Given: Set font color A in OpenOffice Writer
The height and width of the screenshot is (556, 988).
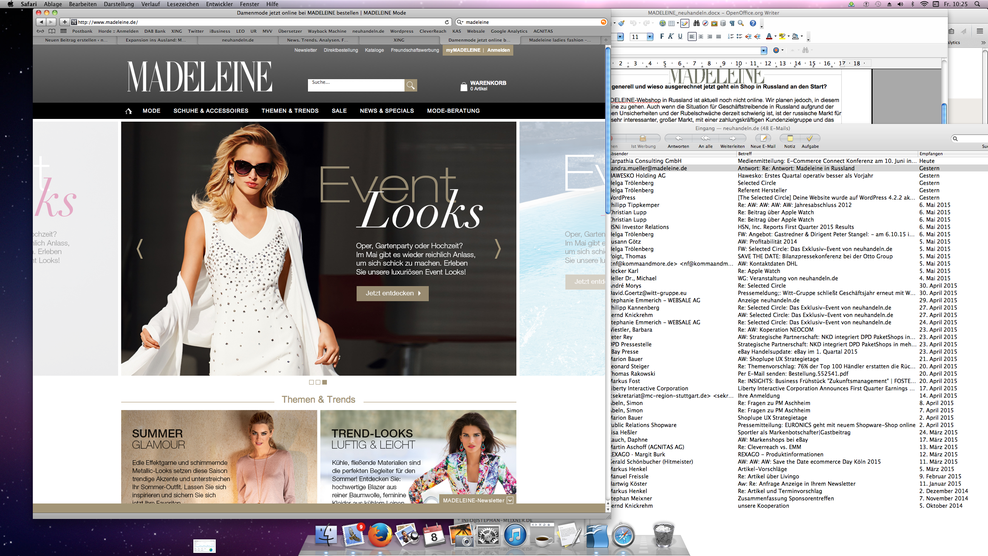Looking at the screenshot, I should click(769, 37).
